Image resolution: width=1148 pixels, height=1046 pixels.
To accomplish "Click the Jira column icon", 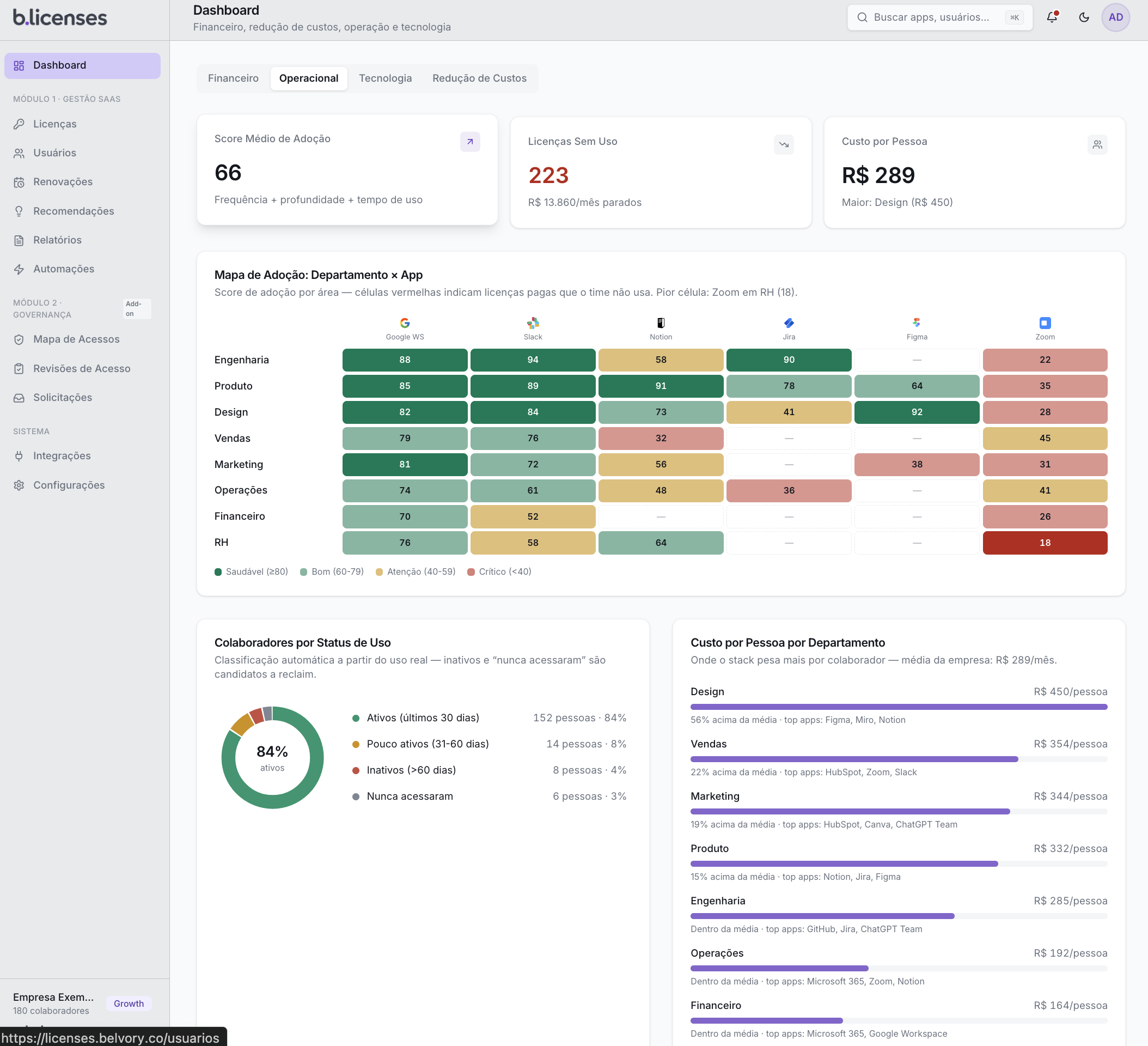I will click(789, 323).
